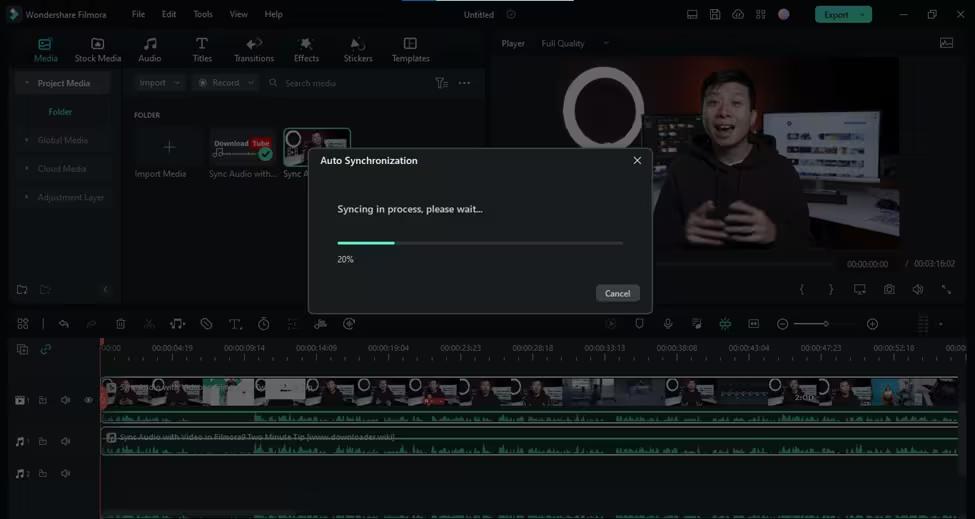975x519 pixels.
Task: Open the Transitions tab
Action: tap(254, 50)
